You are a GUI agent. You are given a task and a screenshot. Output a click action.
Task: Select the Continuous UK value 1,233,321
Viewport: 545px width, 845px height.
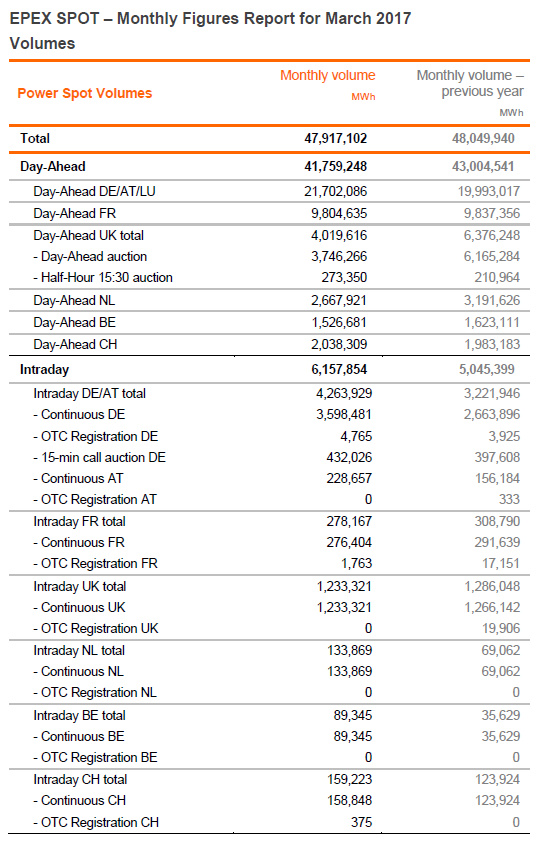coord(344,607)
